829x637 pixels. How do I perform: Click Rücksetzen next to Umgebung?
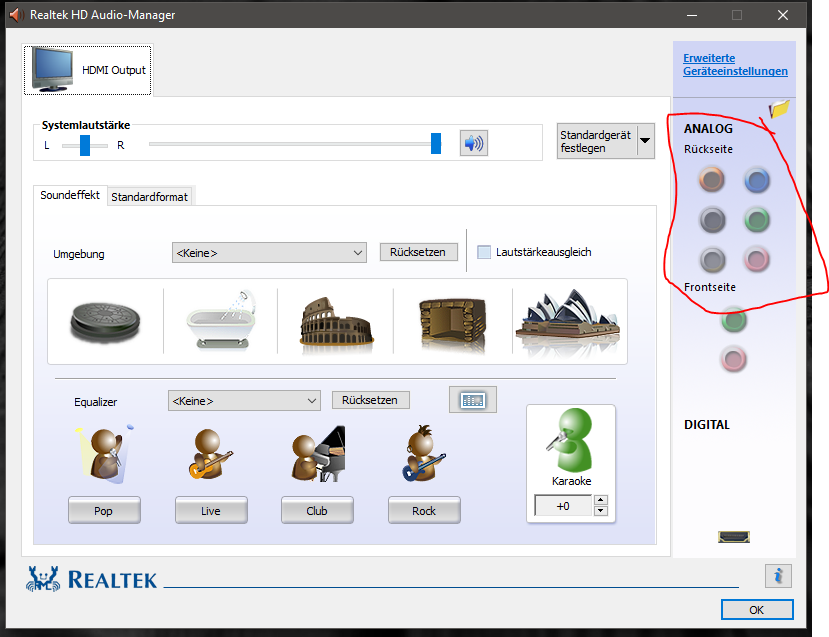pos(418,252)
